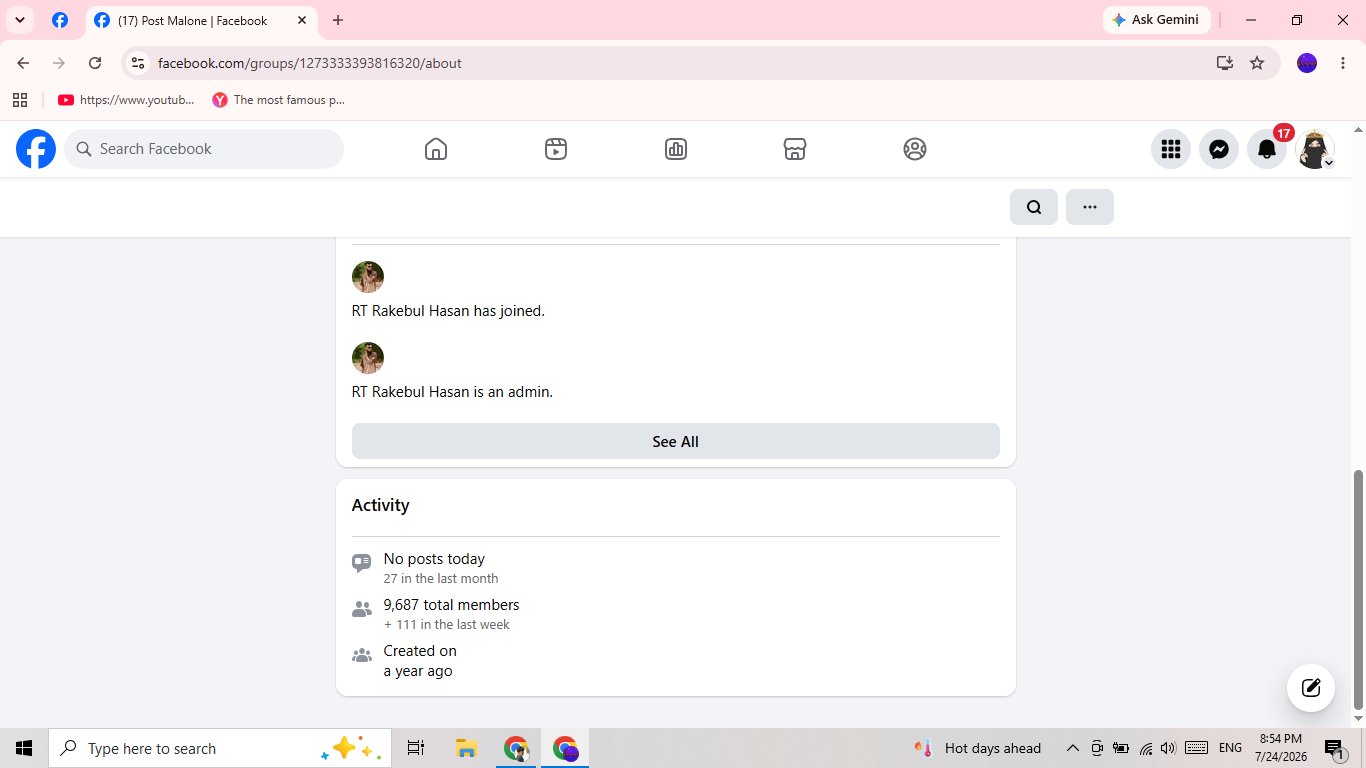Open the professional dashboard chart icon

click(x=676, y=149)
